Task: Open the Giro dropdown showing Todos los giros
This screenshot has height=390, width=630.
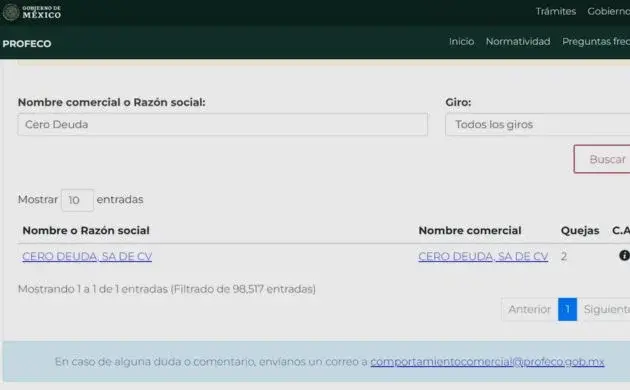Action: [538, 125]
